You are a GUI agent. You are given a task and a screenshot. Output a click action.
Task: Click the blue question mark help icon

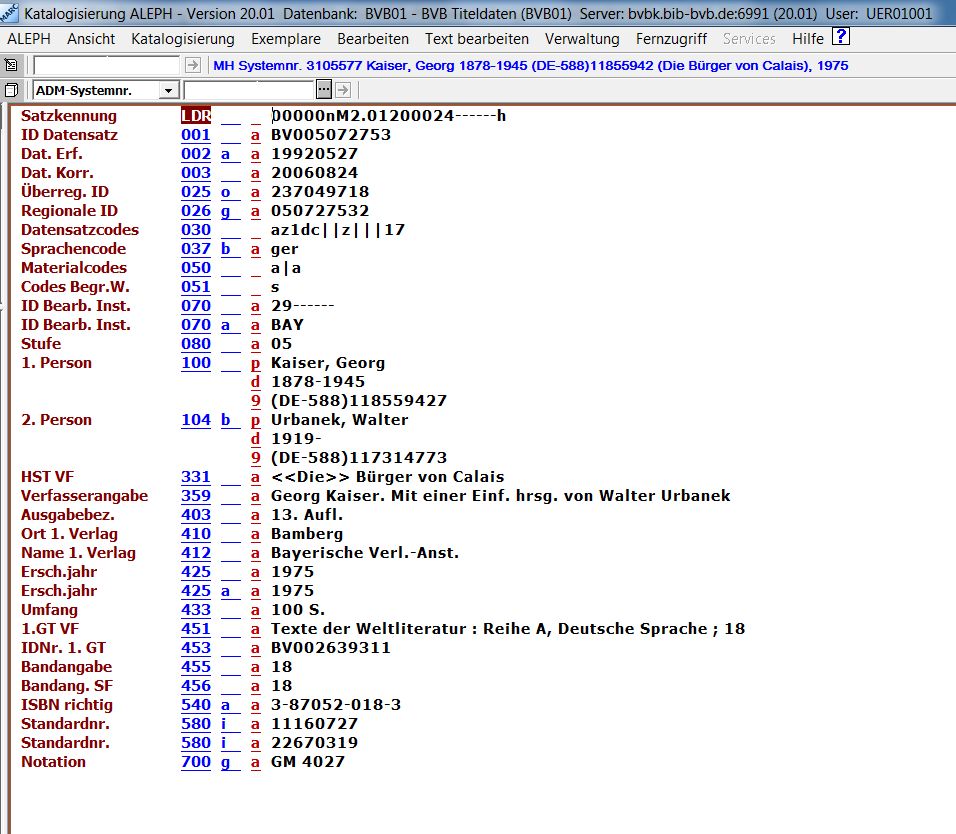coord(841,38)
